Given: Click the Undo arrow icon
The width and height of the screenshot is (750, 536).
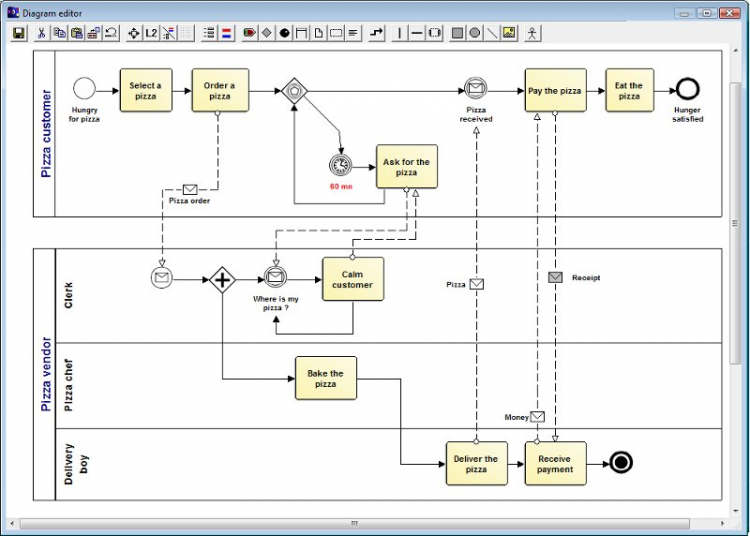Looking at the screenshot, I should 111,33.
